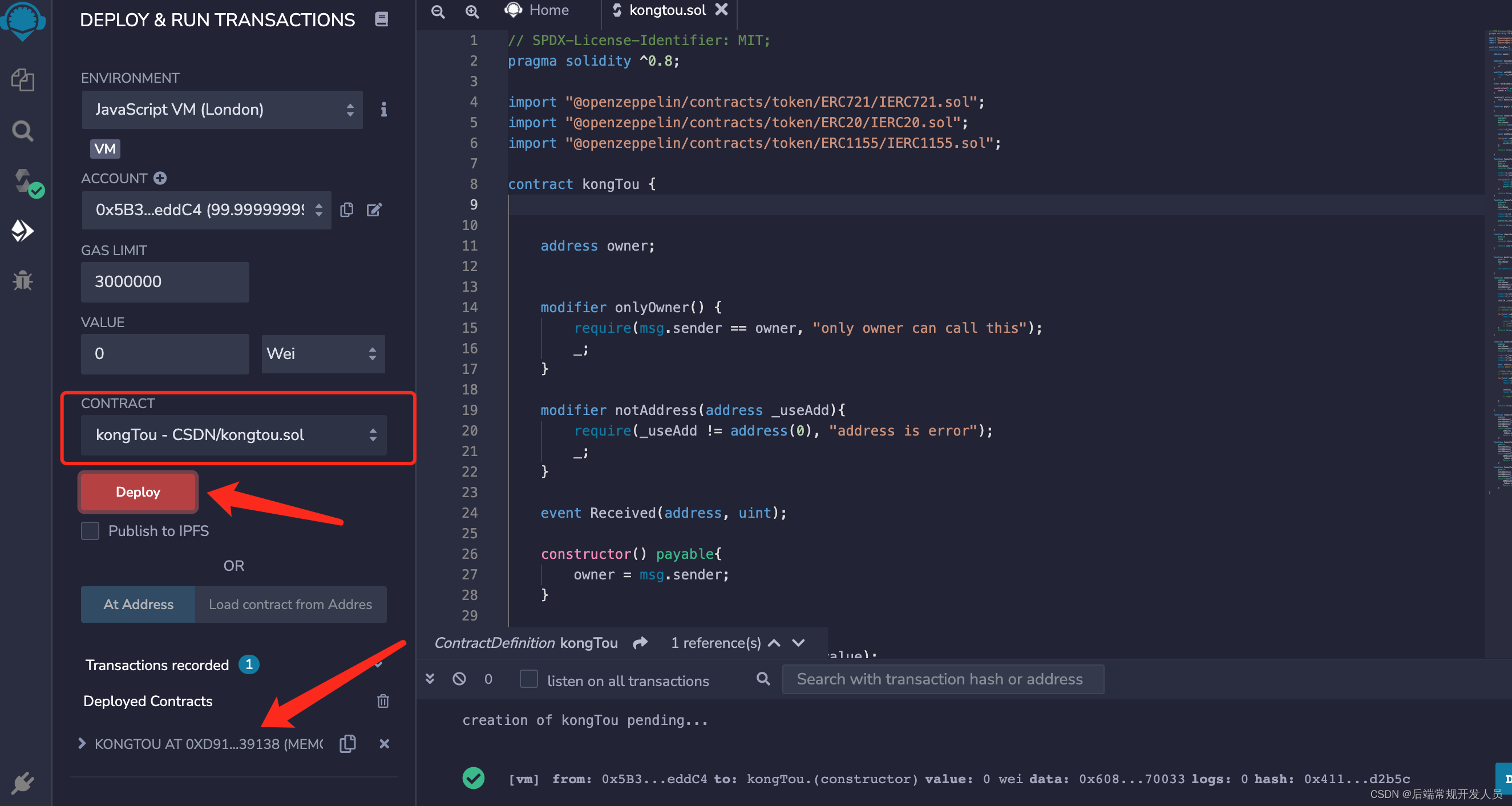Open the ENVIRONMENT dropdown selector
The height and width of the screenshot is (806, 1512).
coord(221,110)
